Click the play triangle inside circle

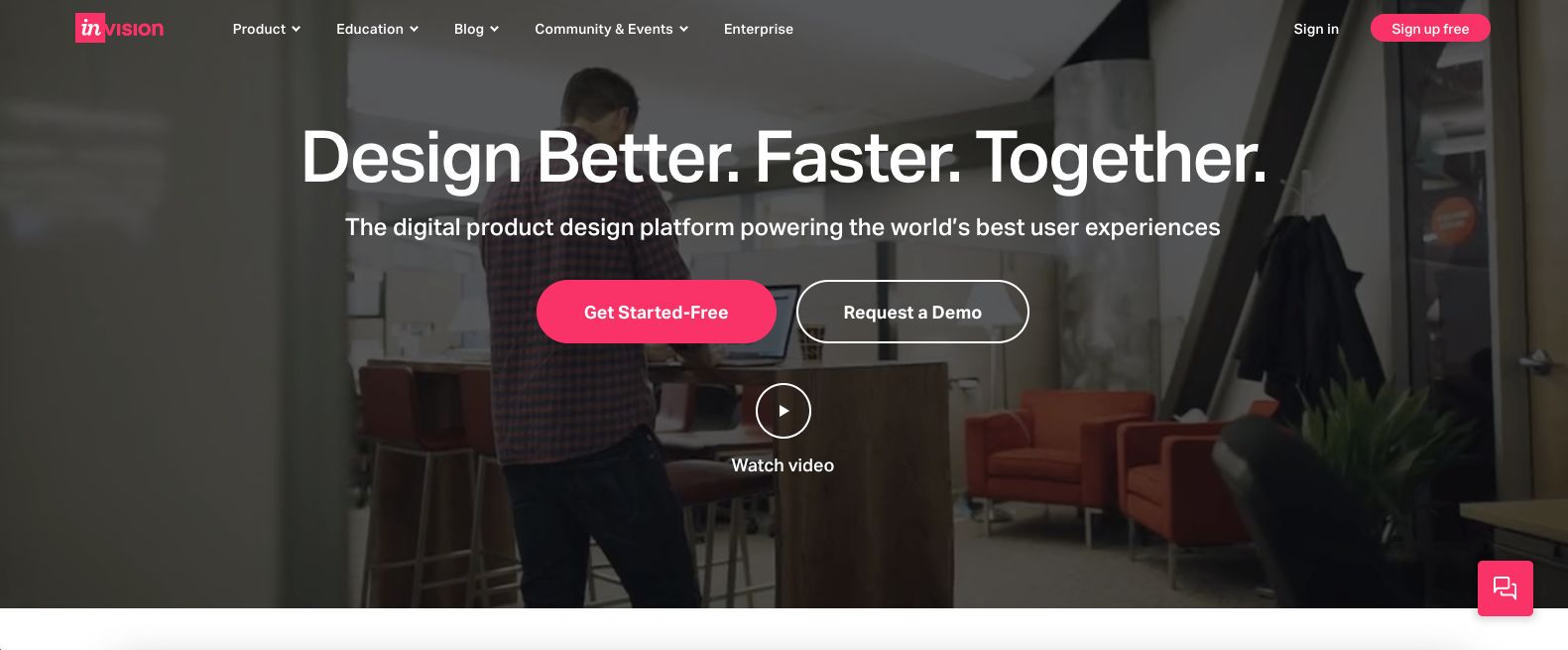(784, 411)
